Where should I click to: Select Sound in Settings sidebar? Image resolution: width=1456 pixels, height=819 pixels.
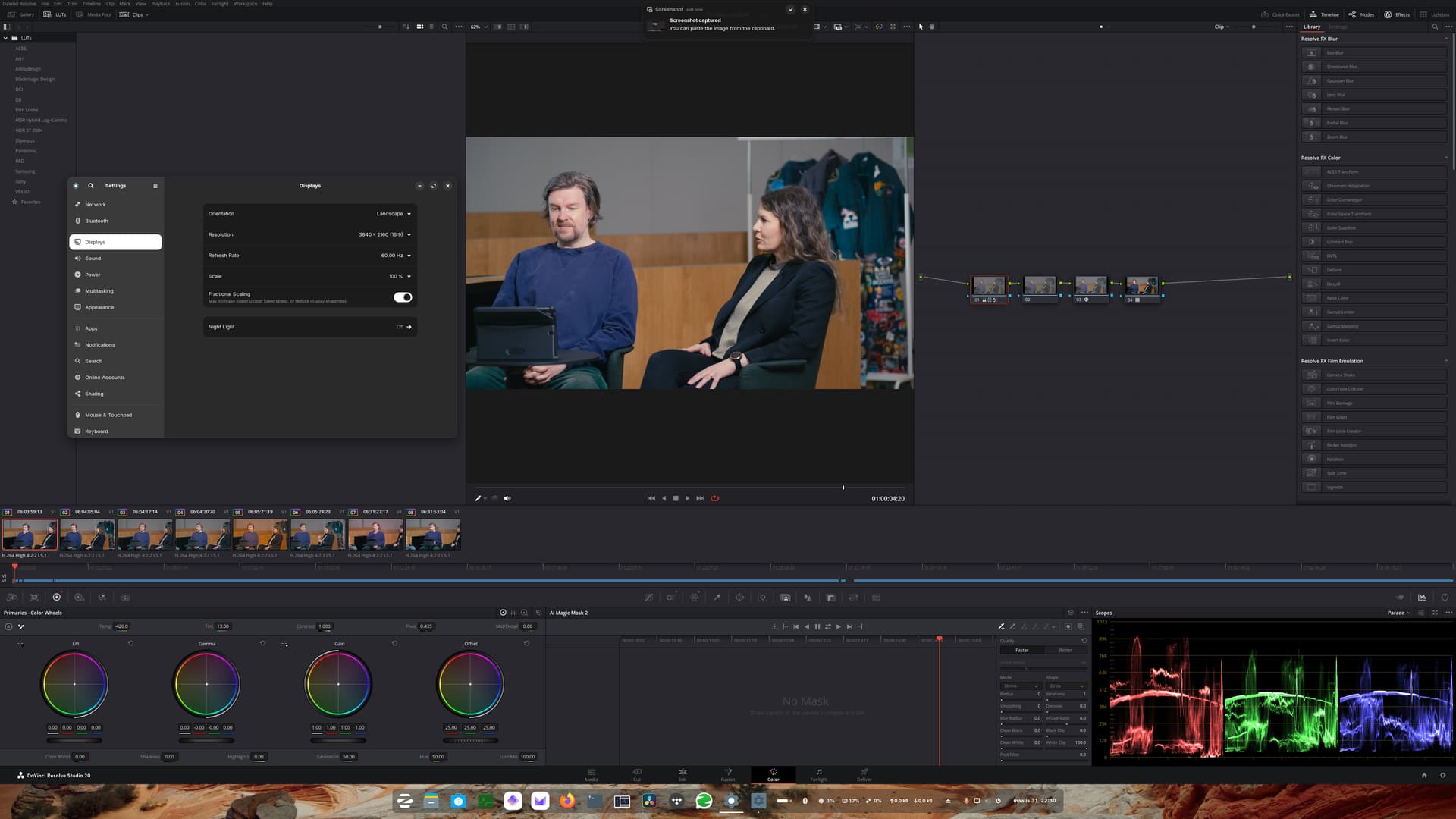point(93,259)
